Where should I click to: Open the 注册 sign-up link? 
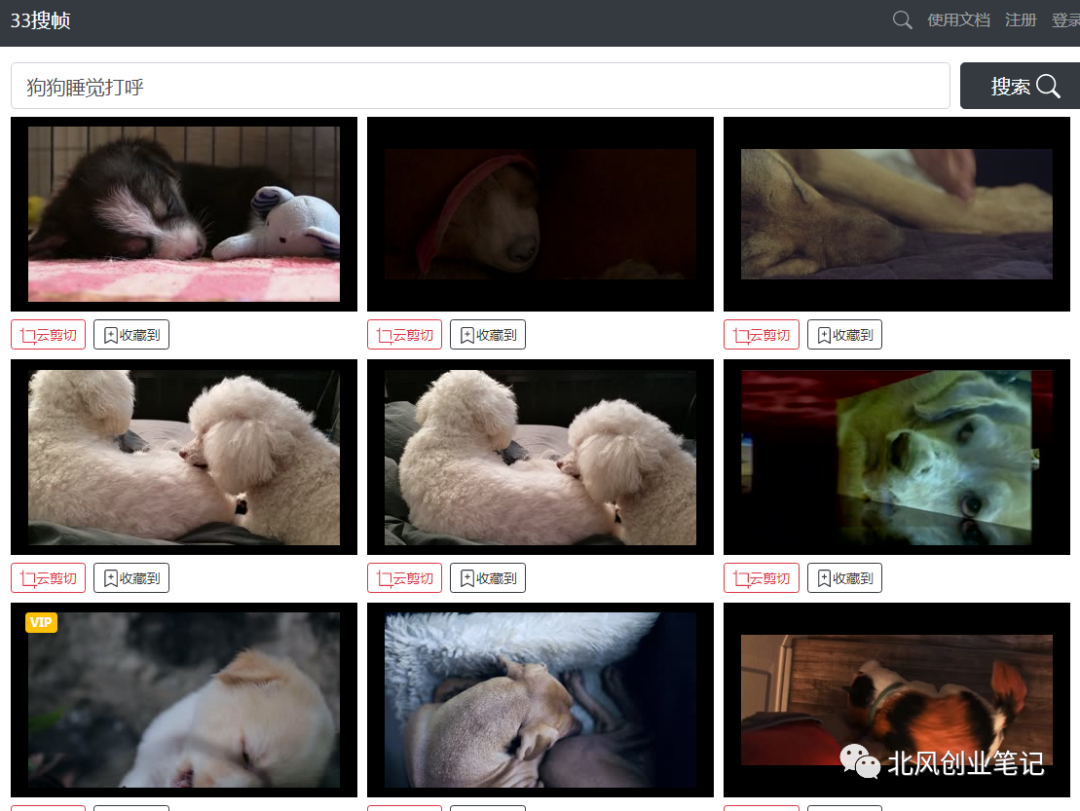tap(1020, 20)
